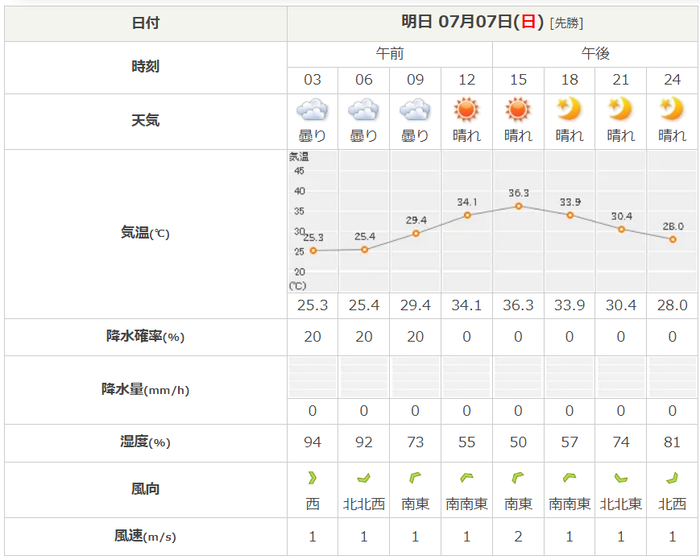This screenshot has height=556, width=700.
Task: Click the moon icon in the 18 column
Action: tap(569, 109)
